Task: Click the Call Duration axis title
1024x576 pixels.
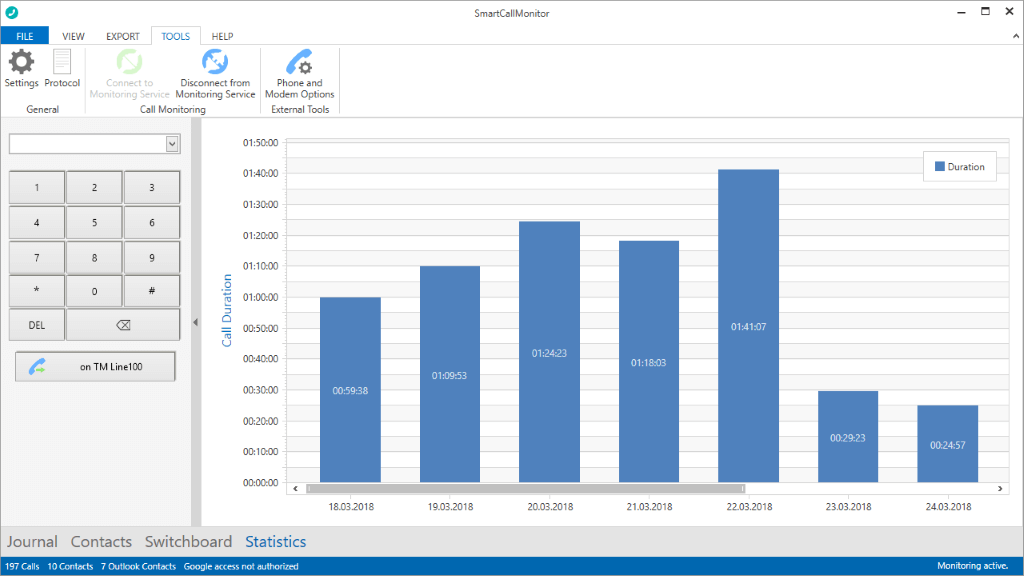Action: (227, 310)
